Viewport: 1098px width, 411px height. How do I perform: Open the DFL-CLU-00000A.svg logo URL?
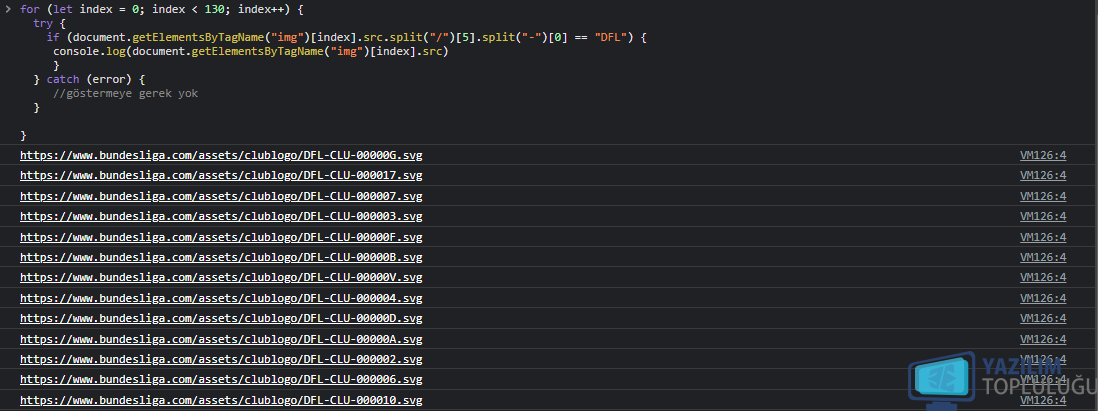click(221, 339)
